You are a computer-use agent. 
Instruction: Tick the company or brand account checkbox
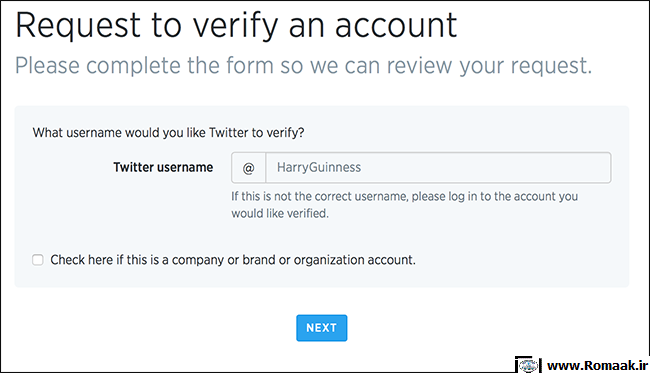coord(38,260)
